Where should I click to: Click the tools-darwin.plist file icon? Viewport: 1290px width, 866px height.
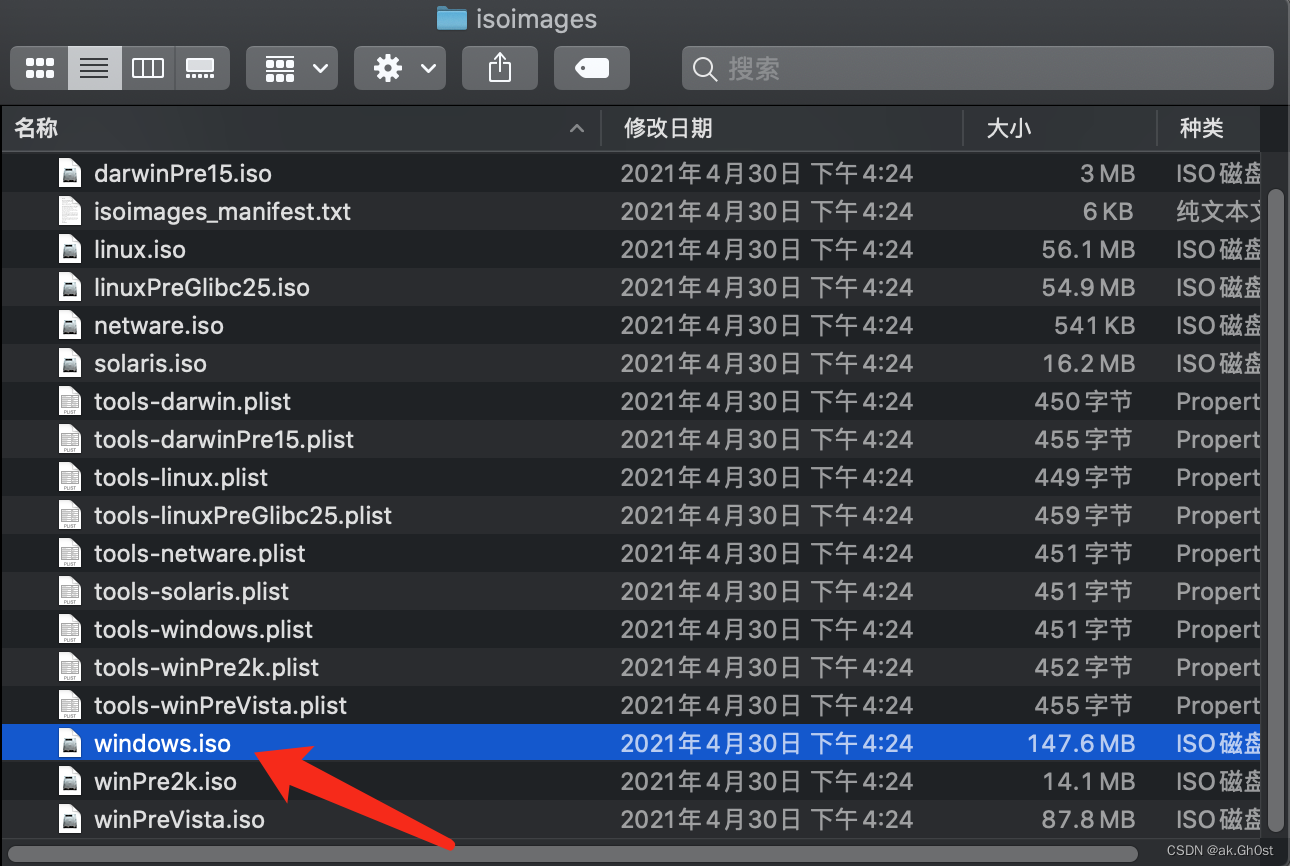[x=69, y=401]
